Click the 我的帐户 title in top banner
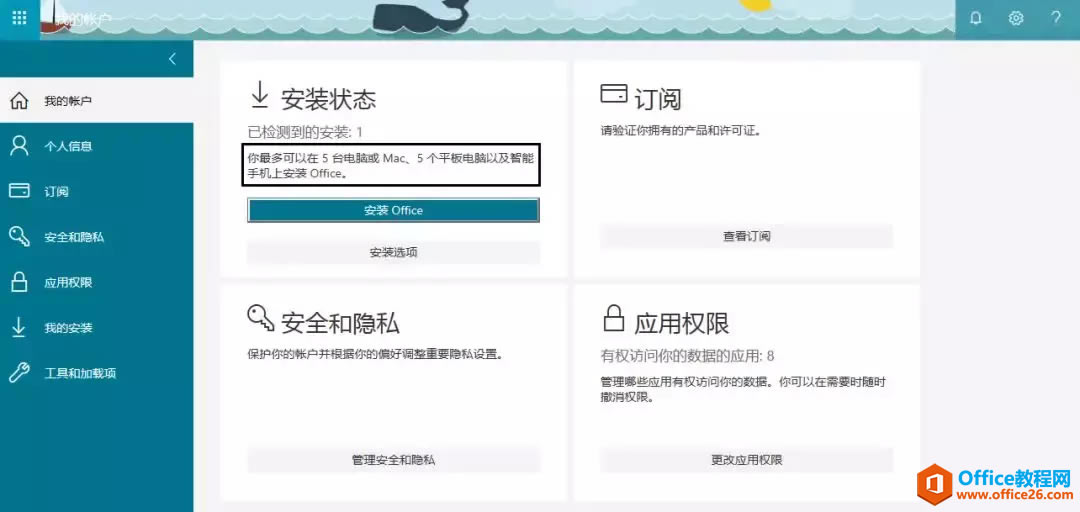The image size is (1080, 512). 83,20
